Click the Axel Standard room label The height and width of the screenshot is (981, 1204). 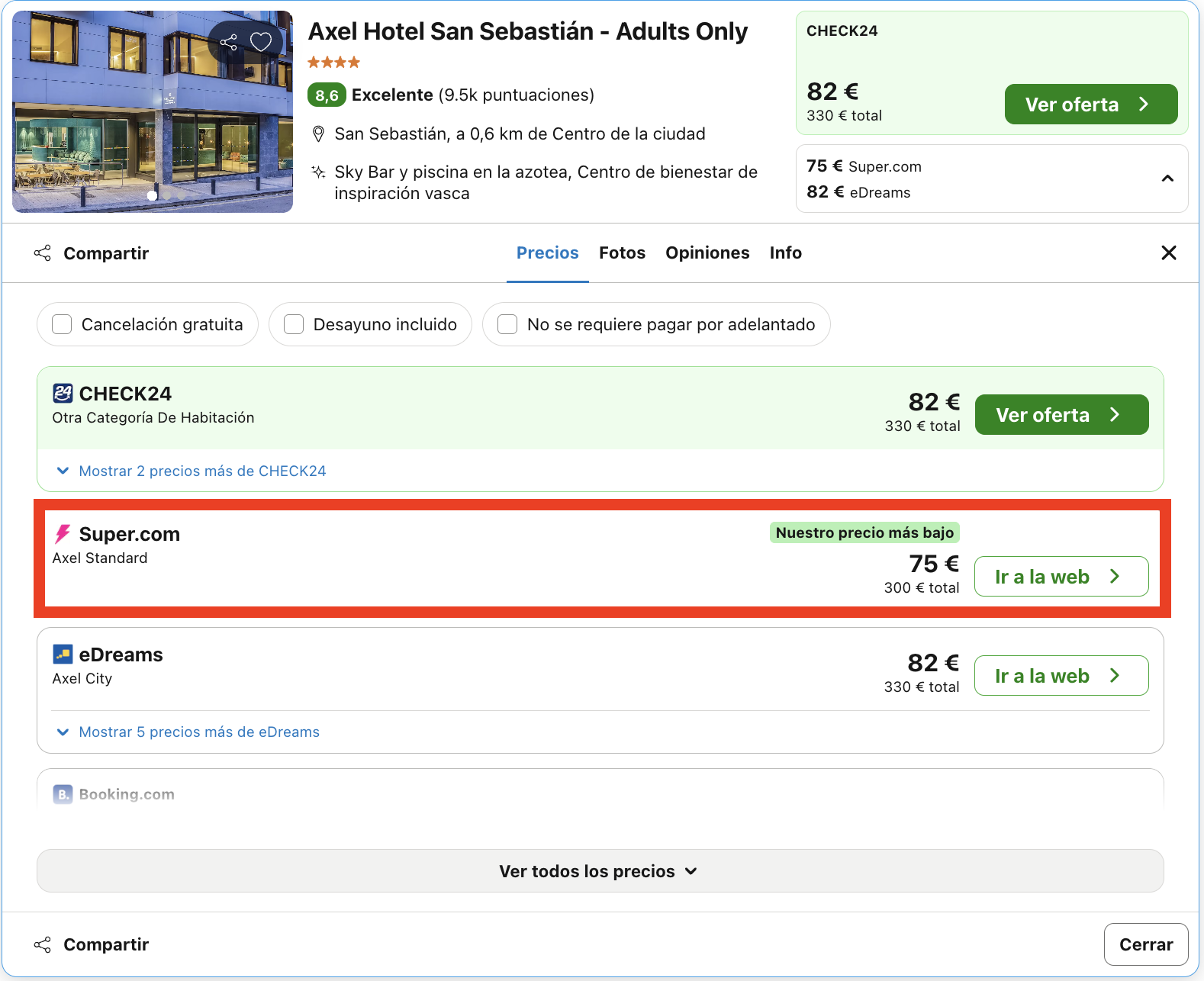[100, 558]
